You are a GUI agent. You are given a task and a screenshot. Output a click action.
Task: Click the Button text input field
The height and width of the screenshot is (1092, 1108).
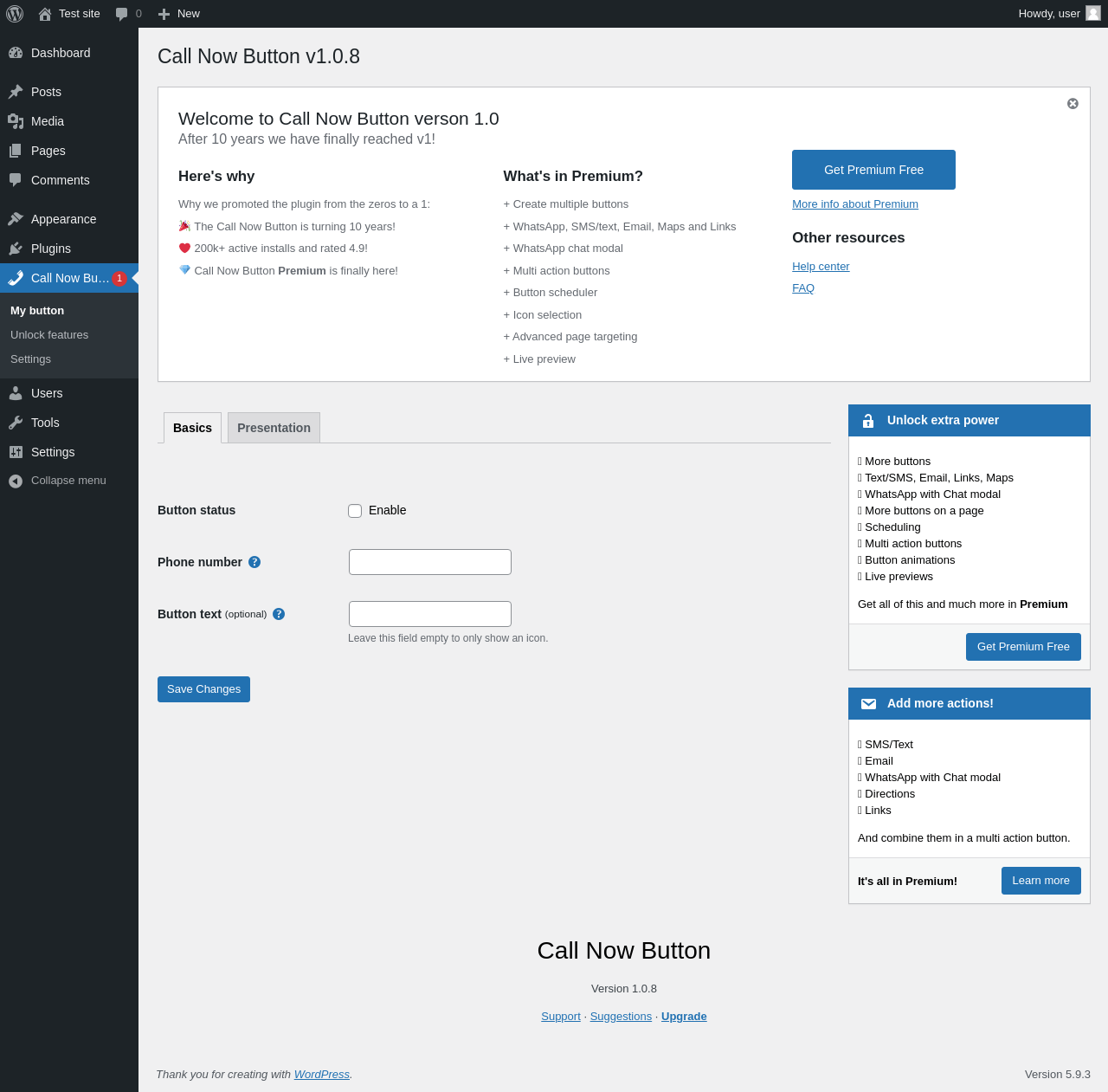430,614
